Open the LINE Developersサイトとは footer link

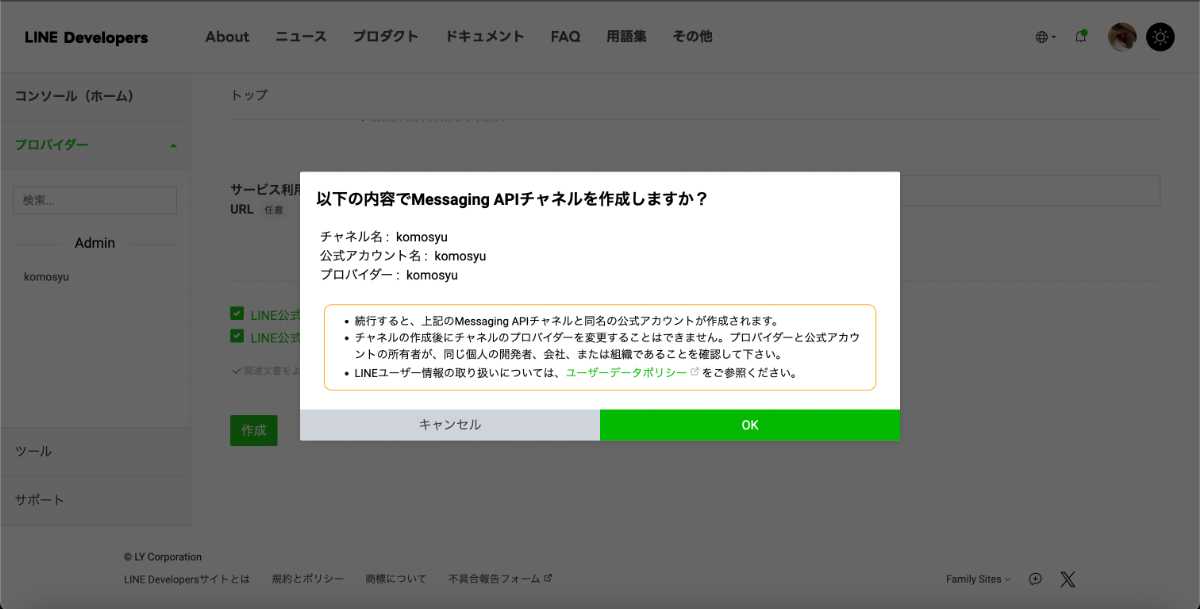pyautogui.click(x=187, y=579)
